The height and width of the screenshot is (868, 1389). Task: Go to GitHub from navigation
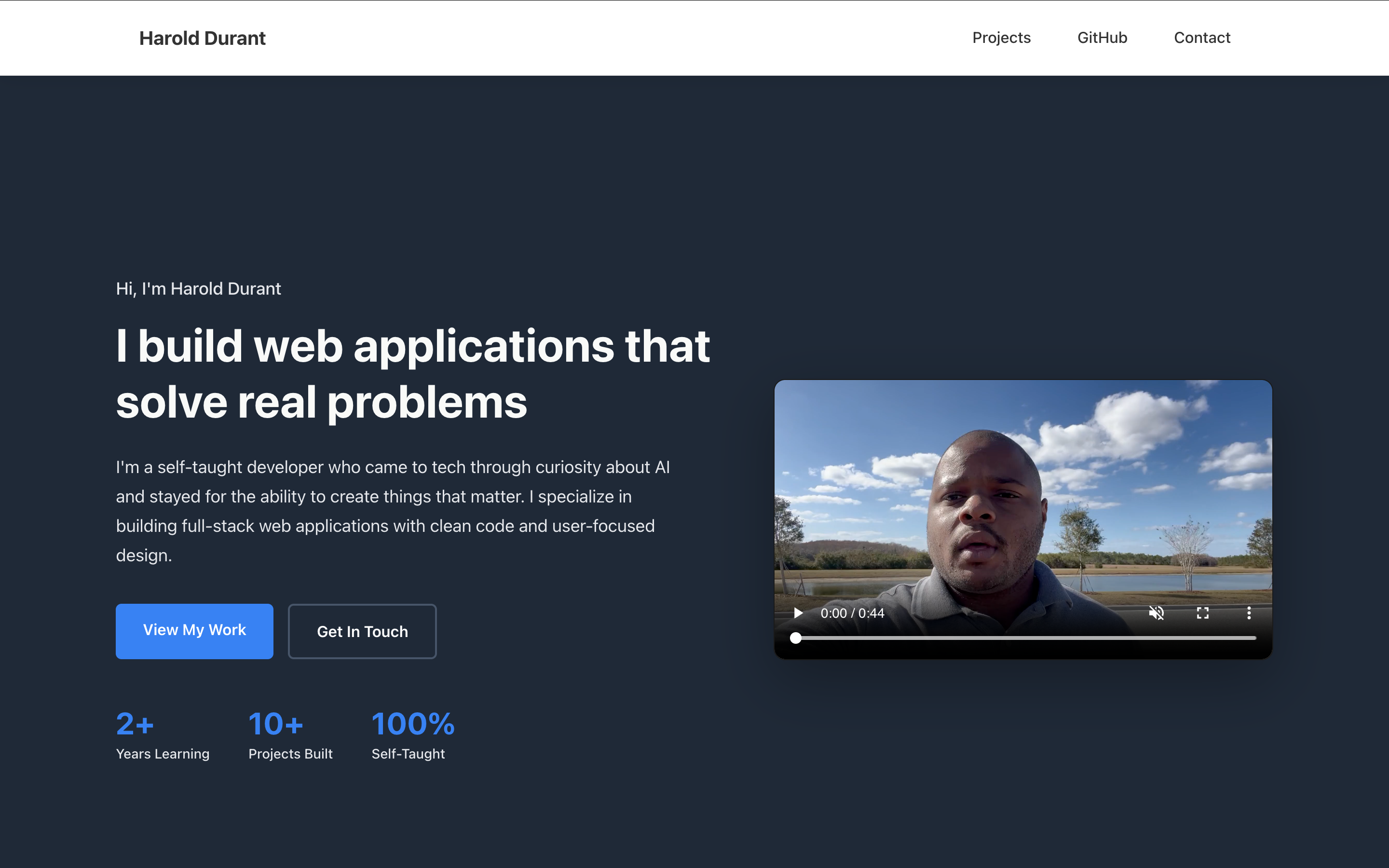point(1102,38)
